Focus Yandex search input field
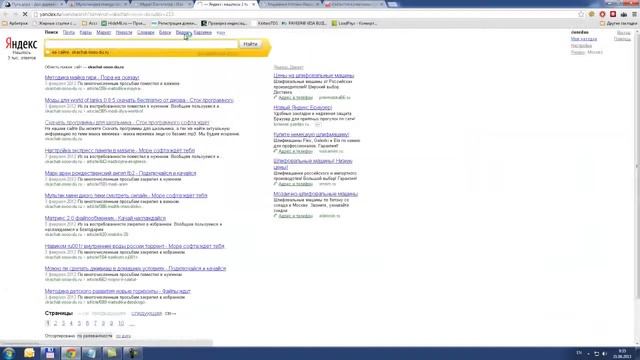The height and width of the screenshot is (360, 640). point(141,44)
